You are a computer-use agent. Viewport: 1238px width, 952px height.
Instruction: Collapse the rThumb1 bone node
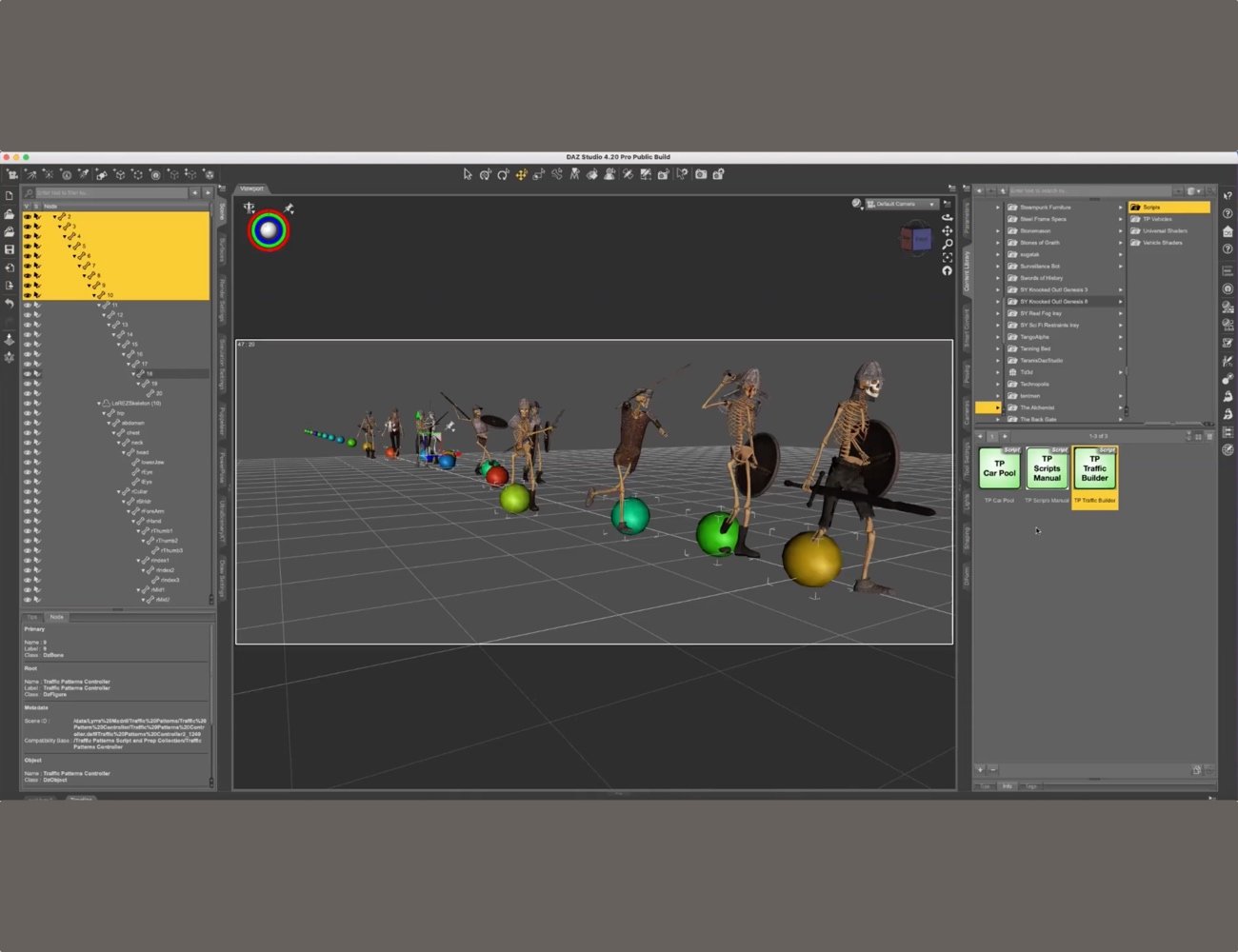[138, 531]
